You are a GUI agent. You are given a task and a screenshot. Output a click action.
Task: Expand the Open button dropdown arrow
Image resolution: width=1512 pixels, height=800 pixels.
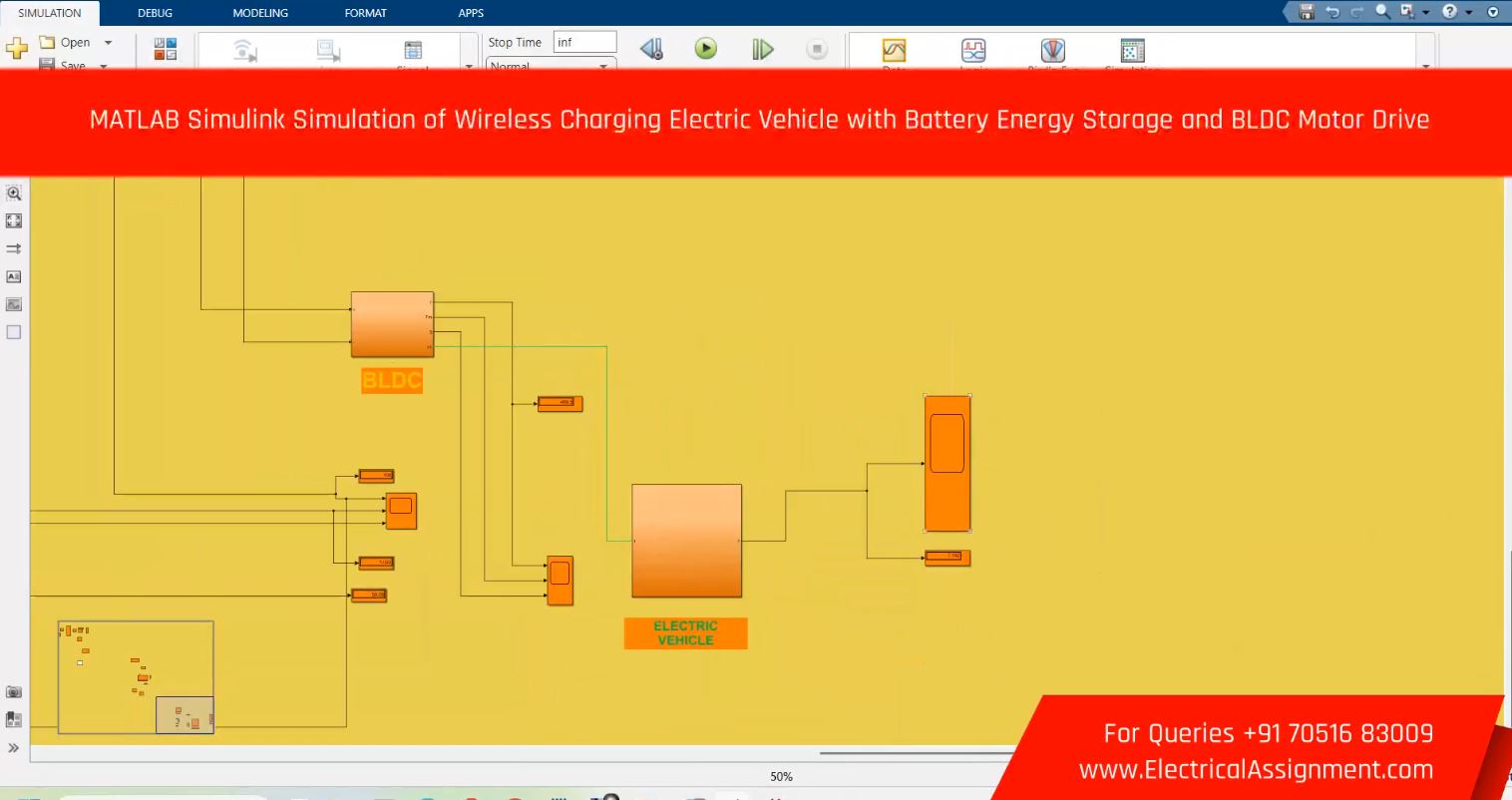pos(108,43)
